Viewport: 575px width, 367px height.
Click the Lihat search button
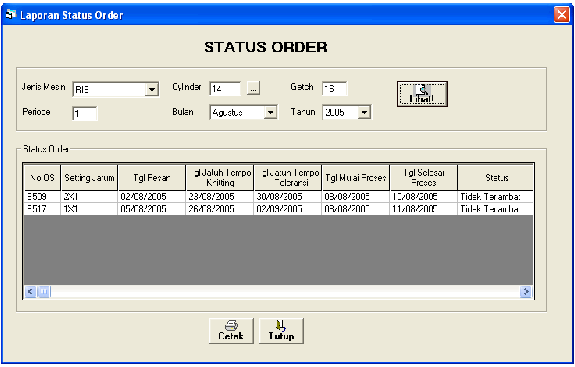[422, 94]
